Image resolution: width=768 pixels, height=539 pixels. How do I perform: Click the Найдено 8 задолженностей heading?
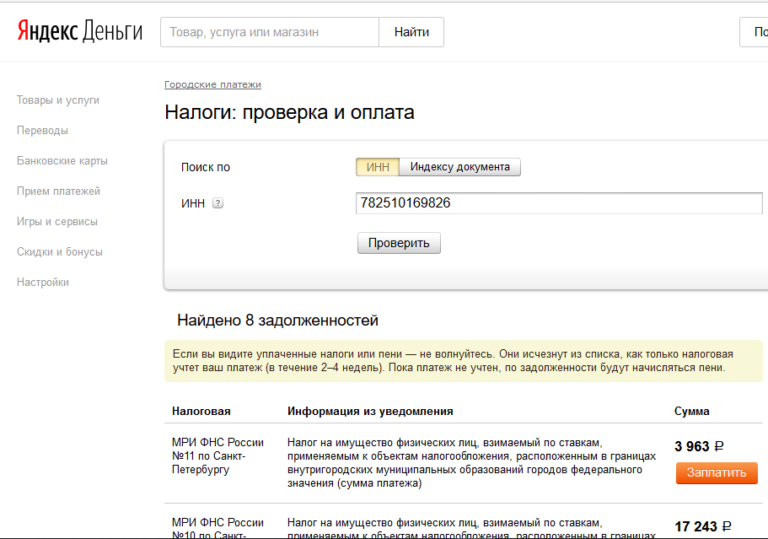278,320
